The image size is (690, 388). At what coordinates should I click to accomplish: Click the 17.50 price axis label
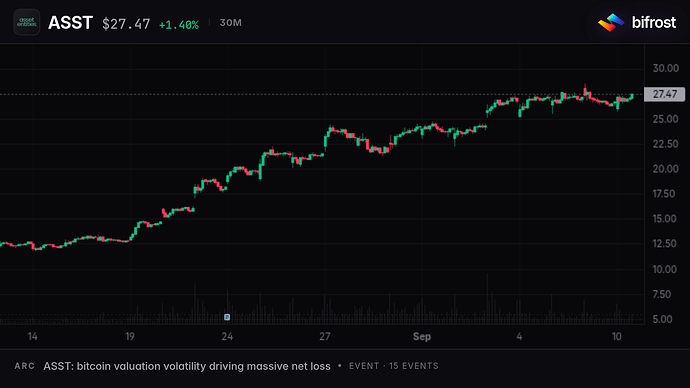665,194
